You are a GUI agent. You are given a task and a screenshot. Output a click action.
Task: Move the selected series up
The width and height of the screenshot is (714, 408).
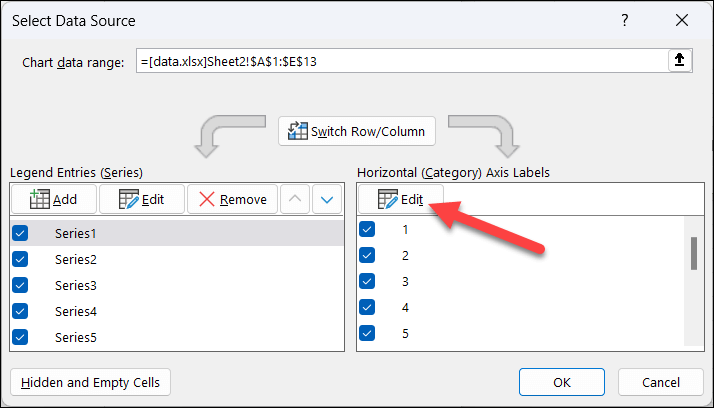(x=295, y=199)
